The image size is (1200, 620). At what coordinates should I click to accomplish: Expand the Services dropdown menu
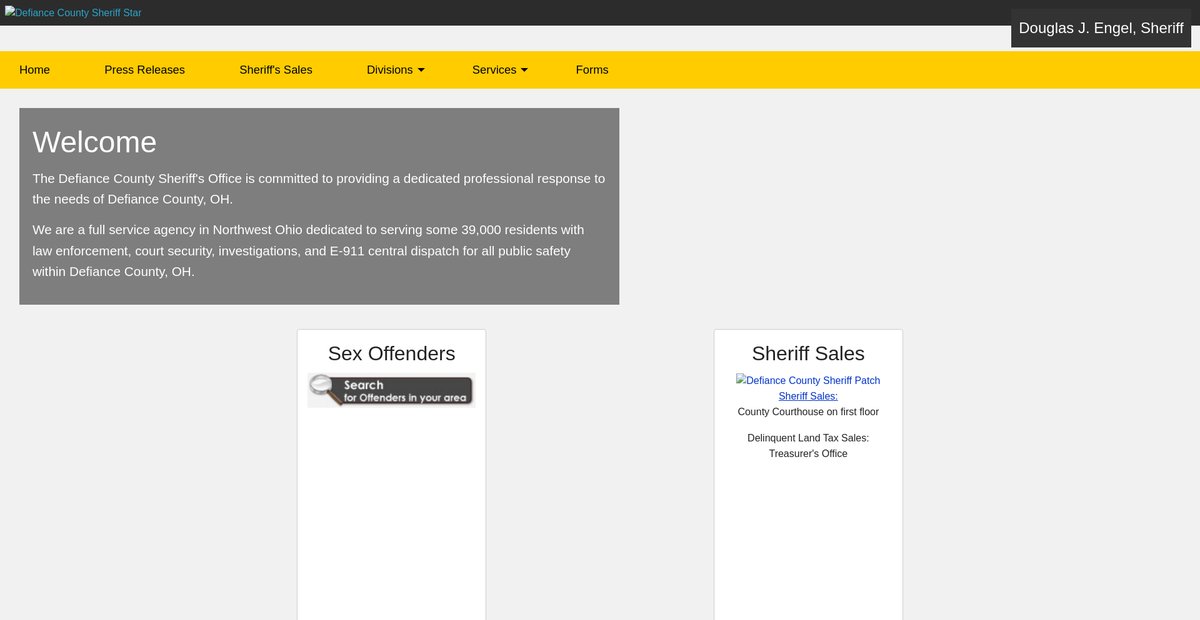click(500, 70)
